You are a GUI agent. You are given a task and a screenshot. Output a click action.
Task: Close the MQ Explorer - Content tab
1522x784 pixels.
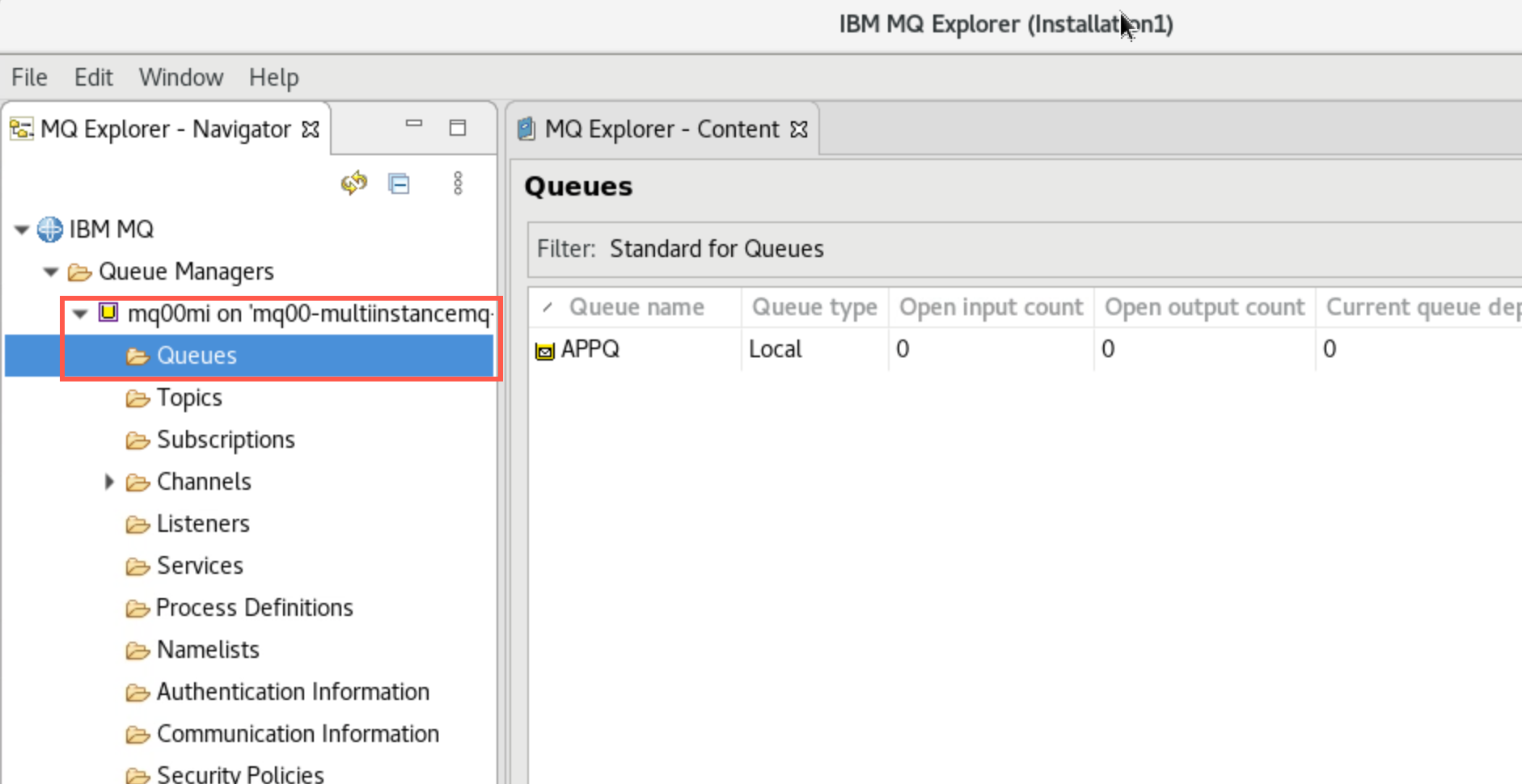799,129
